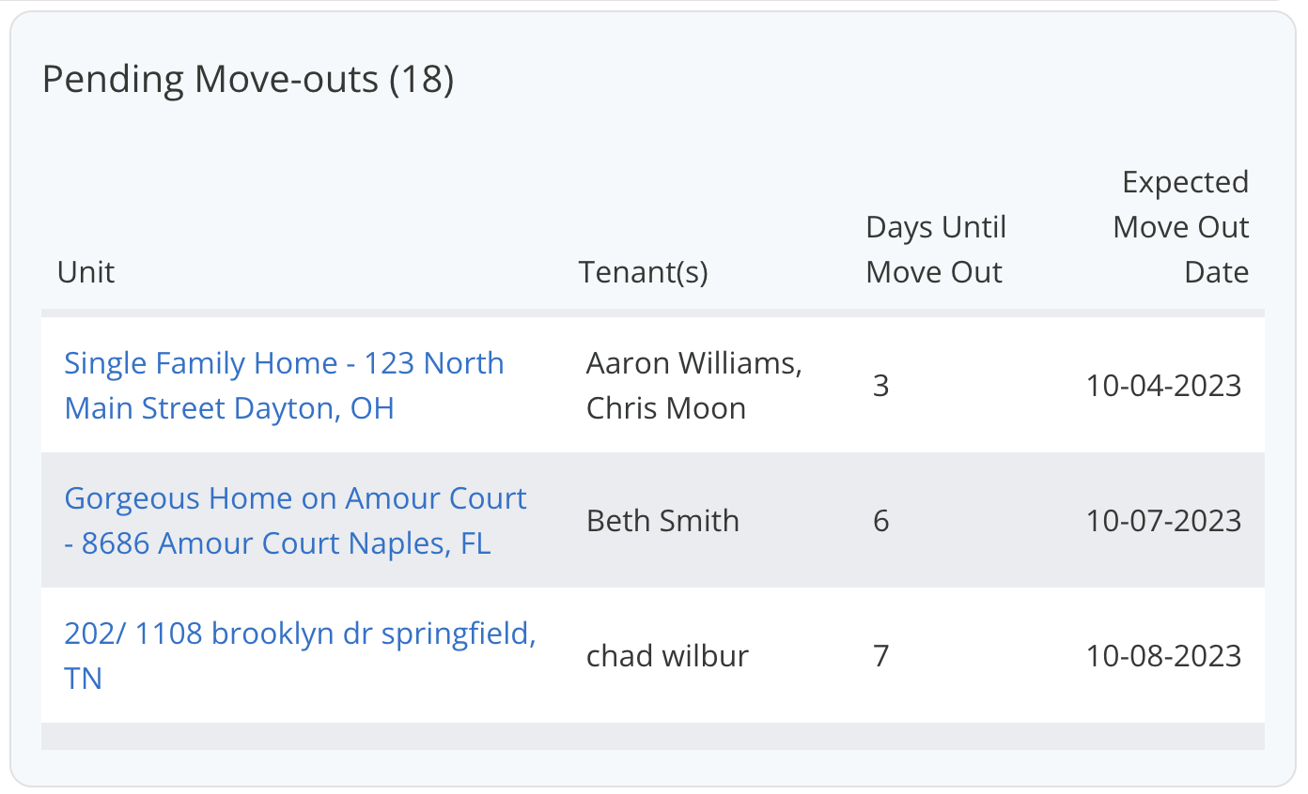Click the Pending Move-outs (18) title
Screen dimensions: 1308x794
248,78
